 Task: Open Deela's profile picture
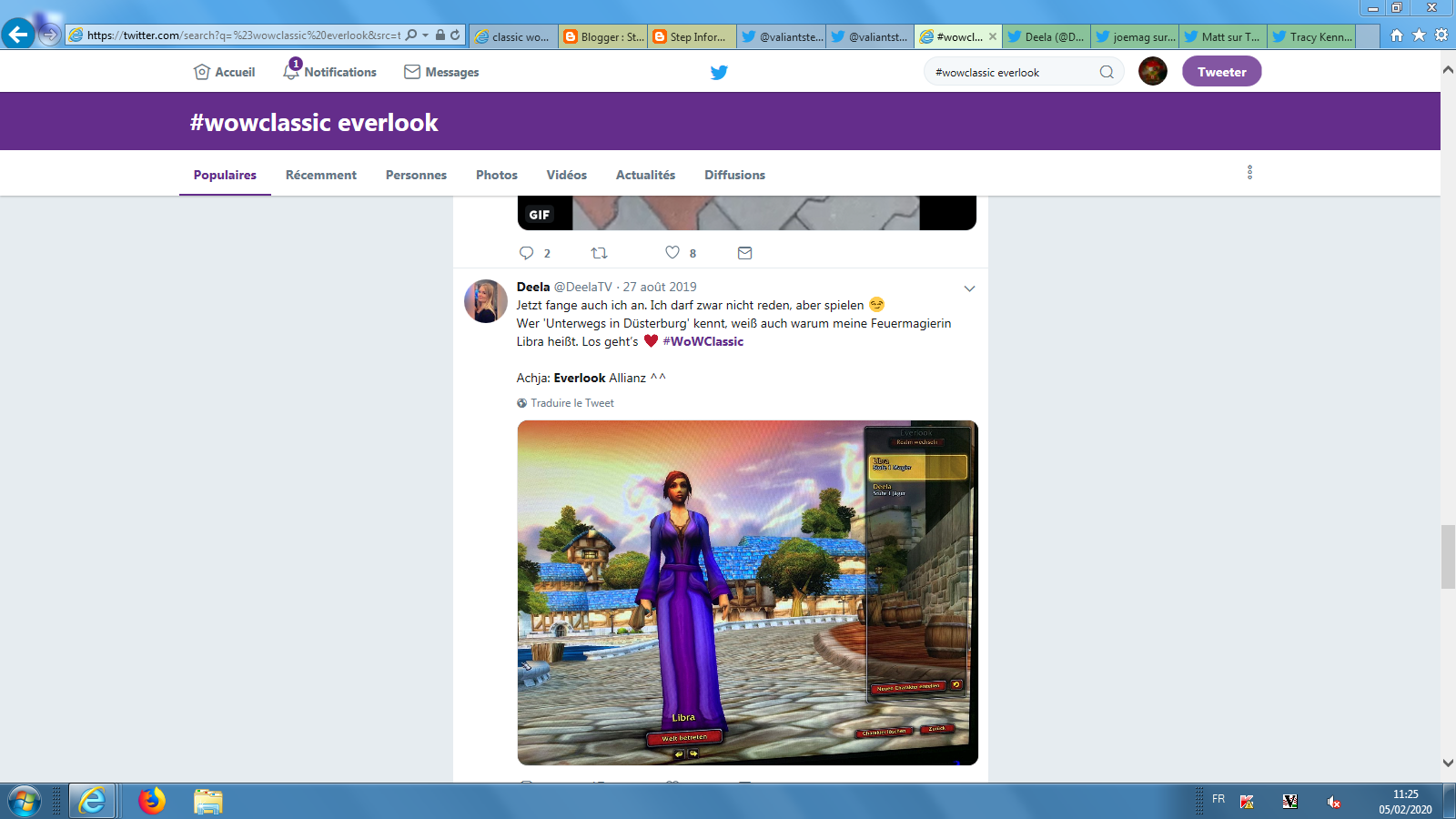tap(486, 301)
